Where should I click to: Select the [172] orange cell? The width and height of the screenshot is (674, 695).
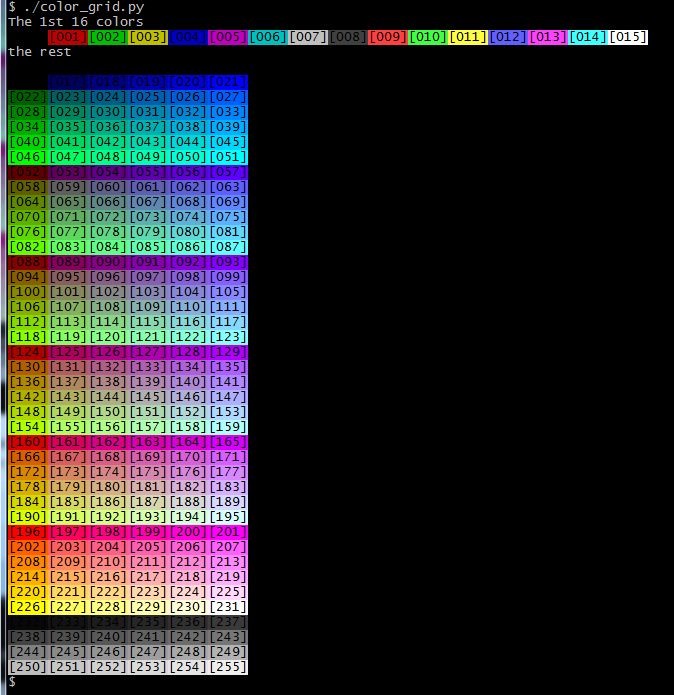coord(28,472)
